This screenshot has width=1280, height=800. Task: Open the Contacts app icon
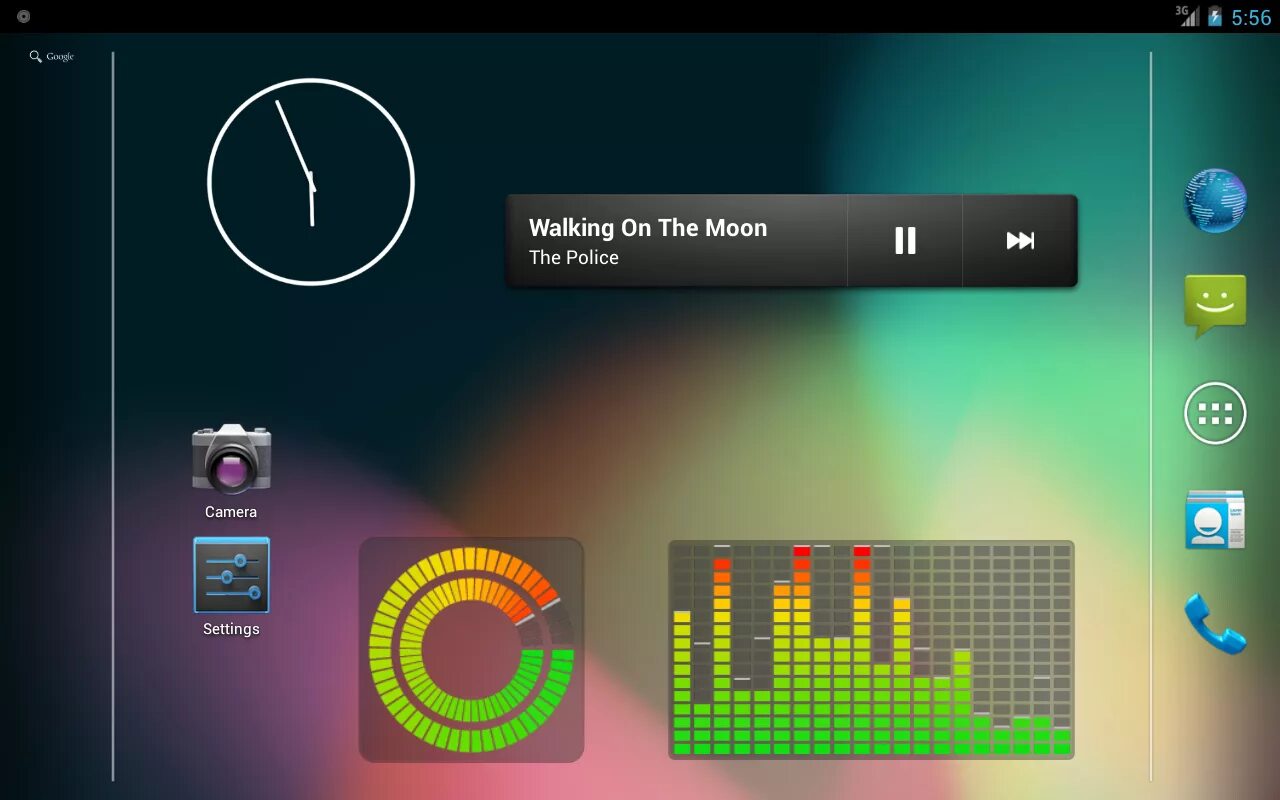pos(1215,520)
